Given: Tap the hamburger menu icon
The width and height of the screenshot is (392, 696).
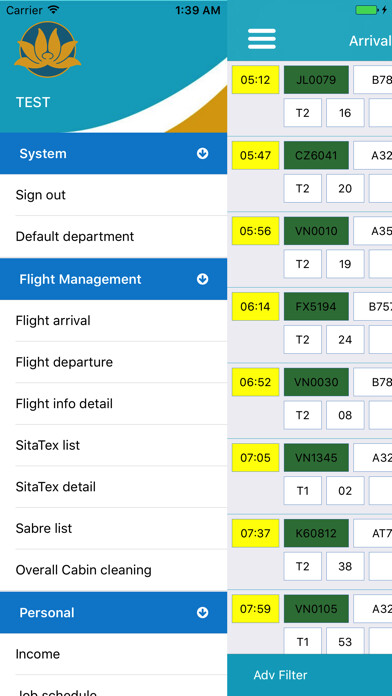Looking at the screenshot, I should pos(261,39).
